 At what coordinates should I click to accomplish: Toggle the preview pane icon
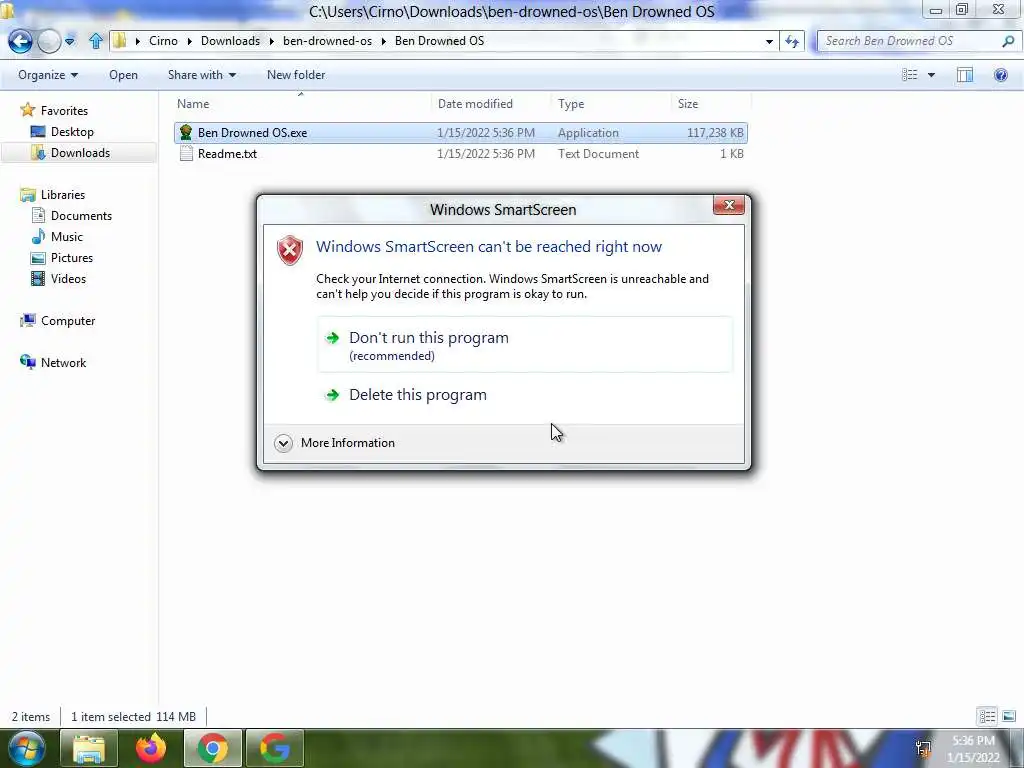[x=965, y=75]
